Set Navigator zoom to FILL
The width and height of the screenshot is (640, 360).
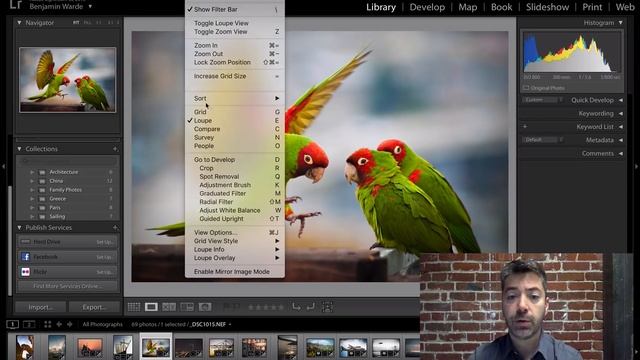point(87,22)
